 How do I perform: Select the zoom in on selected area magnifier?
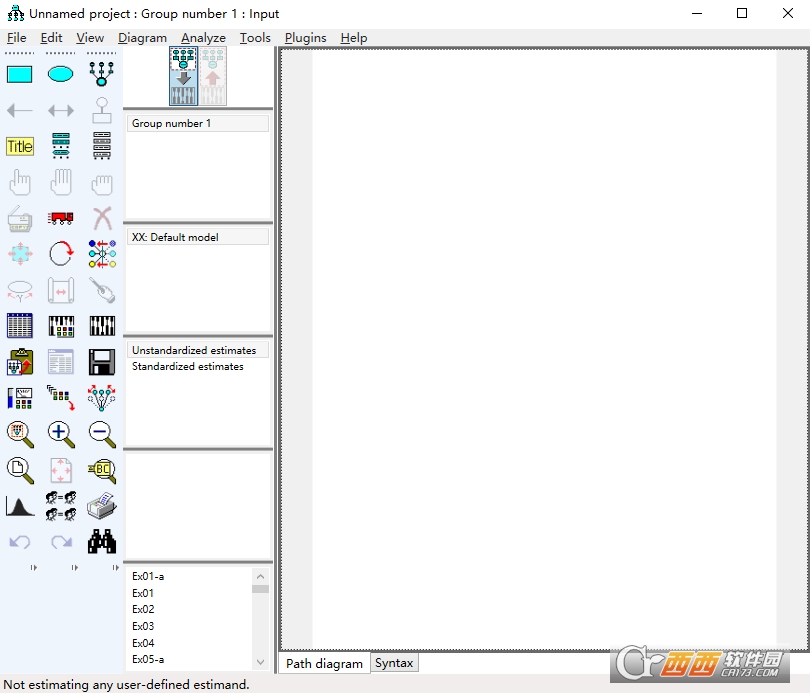pyautogui.click(x=20, y=434)
